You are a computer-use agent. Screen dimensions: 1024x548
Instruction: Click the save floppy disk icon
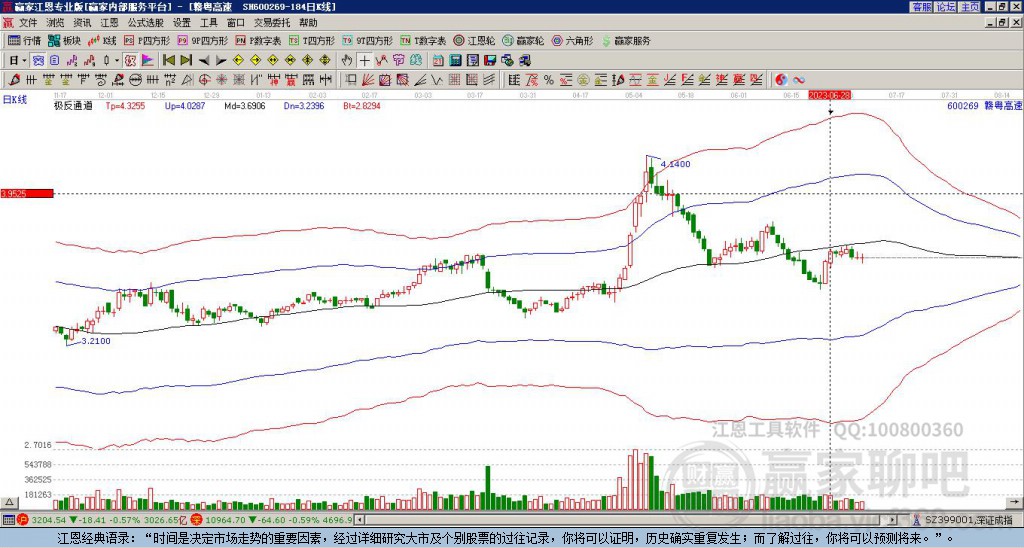(x=490, y=61)
